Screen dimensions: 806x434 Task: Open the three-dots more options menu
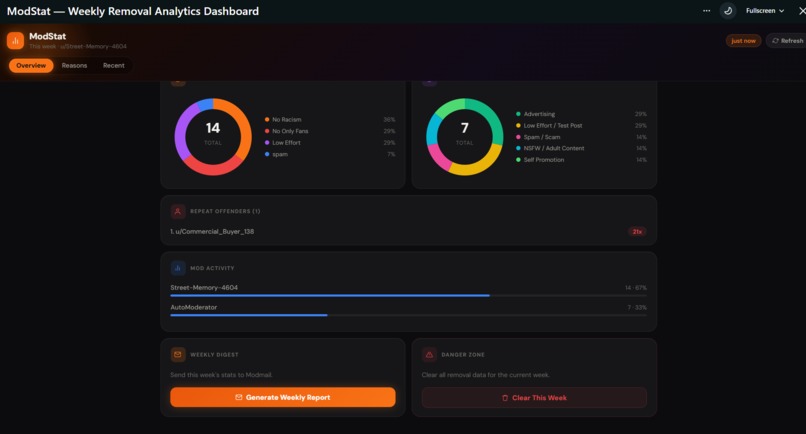click(x=707, y=10)
